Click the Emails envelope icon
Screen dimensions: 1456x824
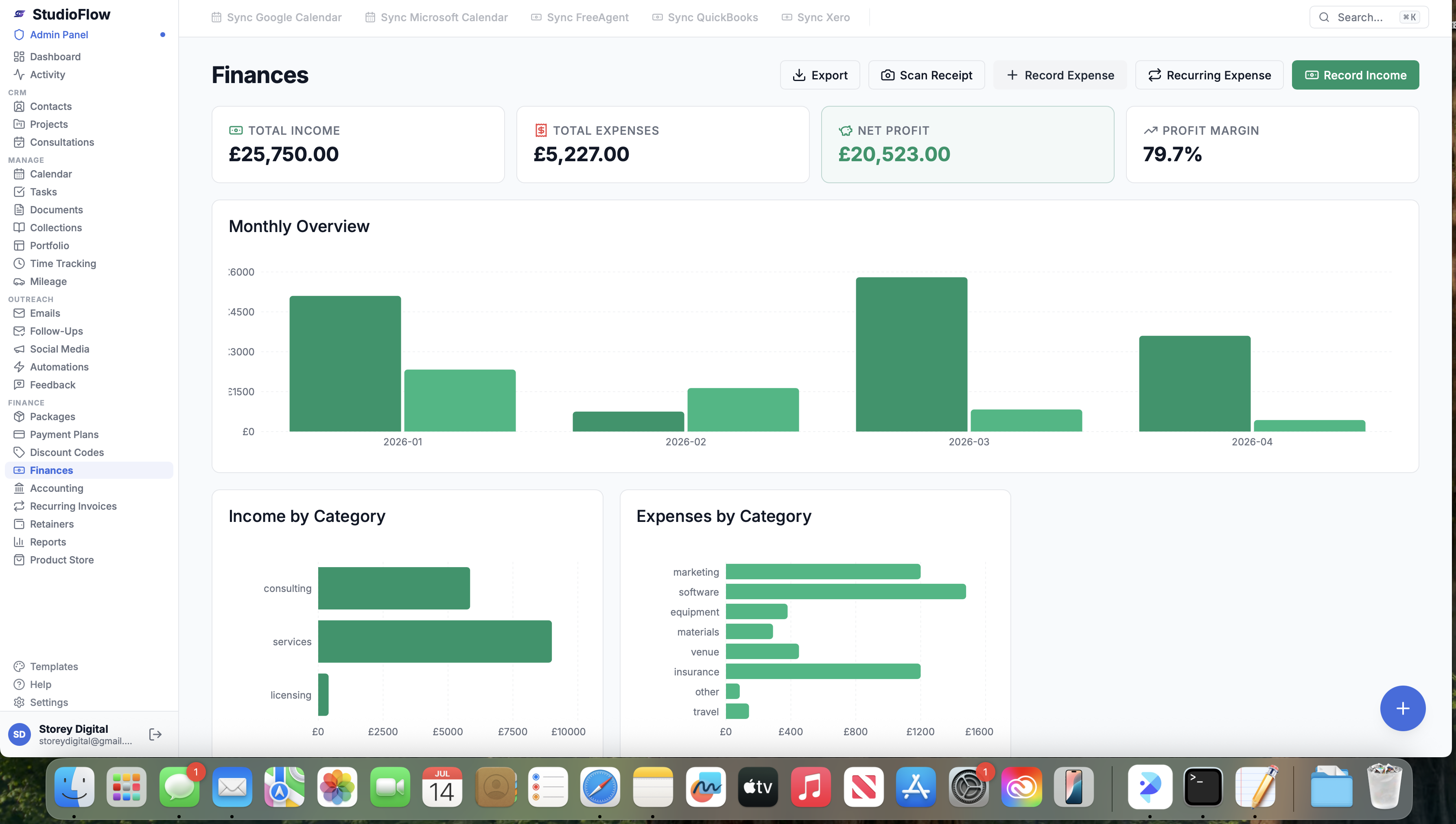click(19, 313)
